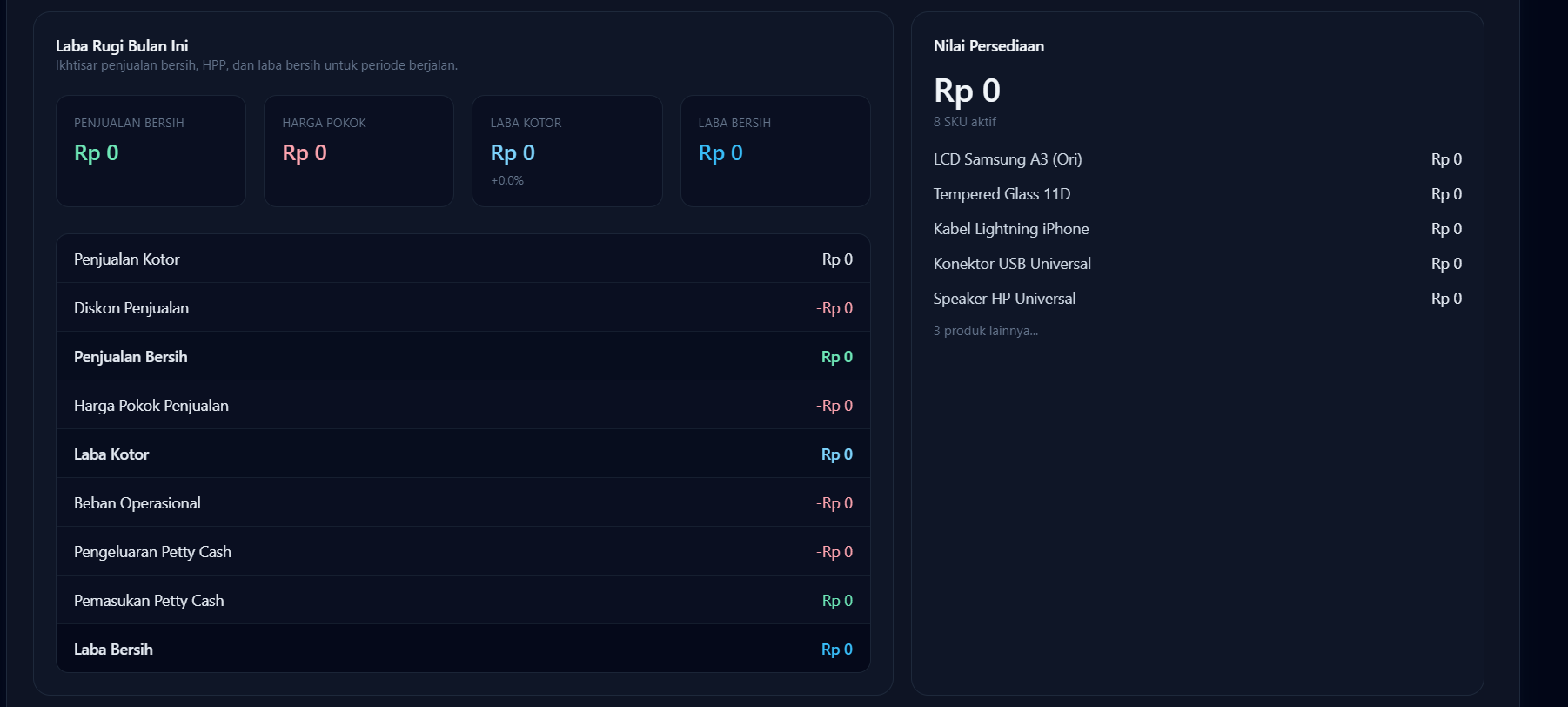Select Speaker HP Universal inventory item
This screenshot has height=707, width=1568.
point(1004,299)
